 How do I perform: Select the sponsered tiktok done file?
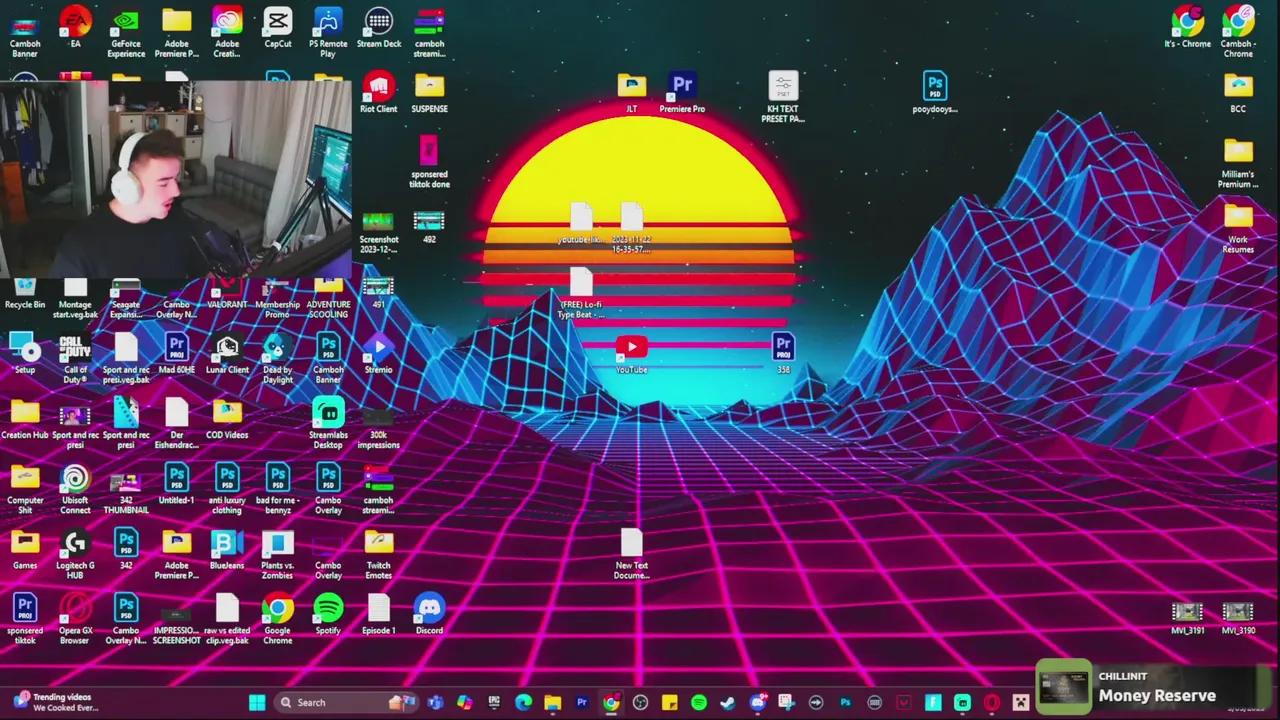429,162
